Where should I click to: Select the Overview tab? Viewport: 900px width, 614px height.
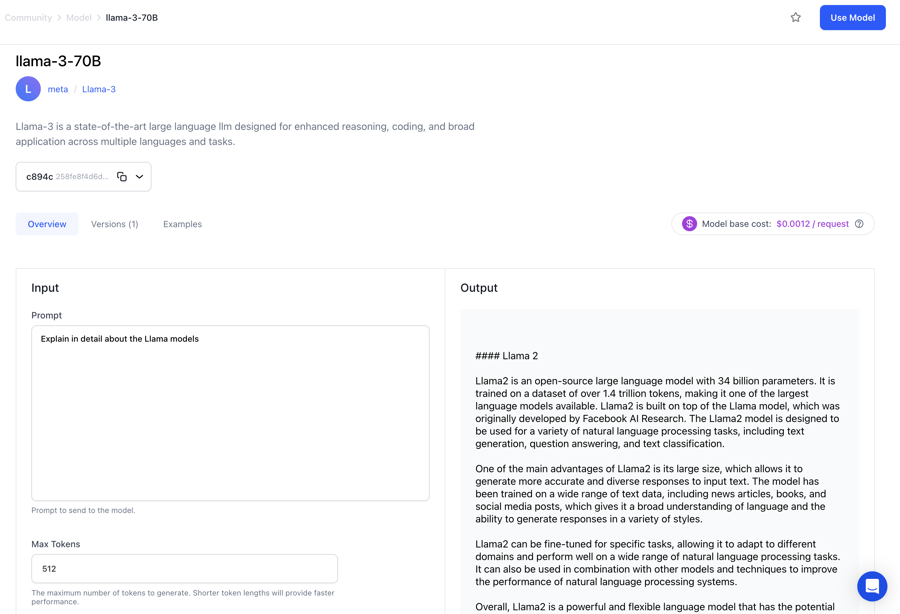click(47, 224)
